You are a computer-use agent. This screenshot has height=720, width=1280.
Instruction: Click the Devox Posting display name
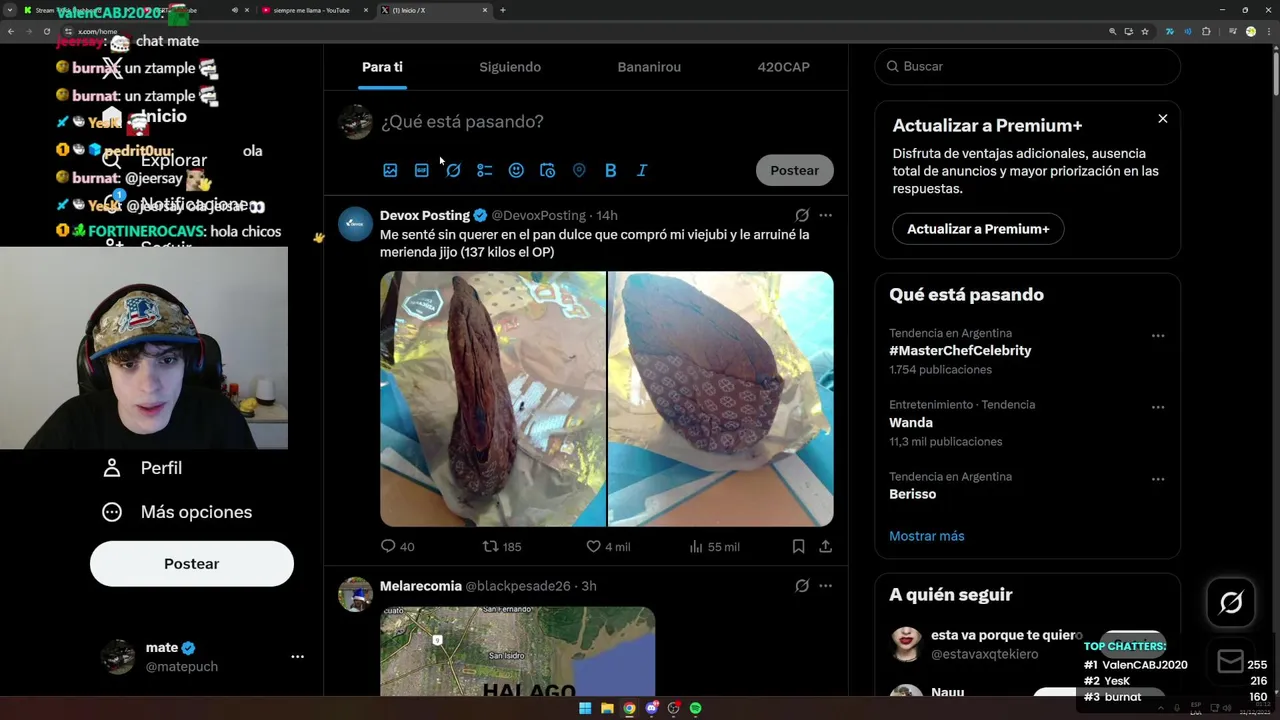click(425, 215)
